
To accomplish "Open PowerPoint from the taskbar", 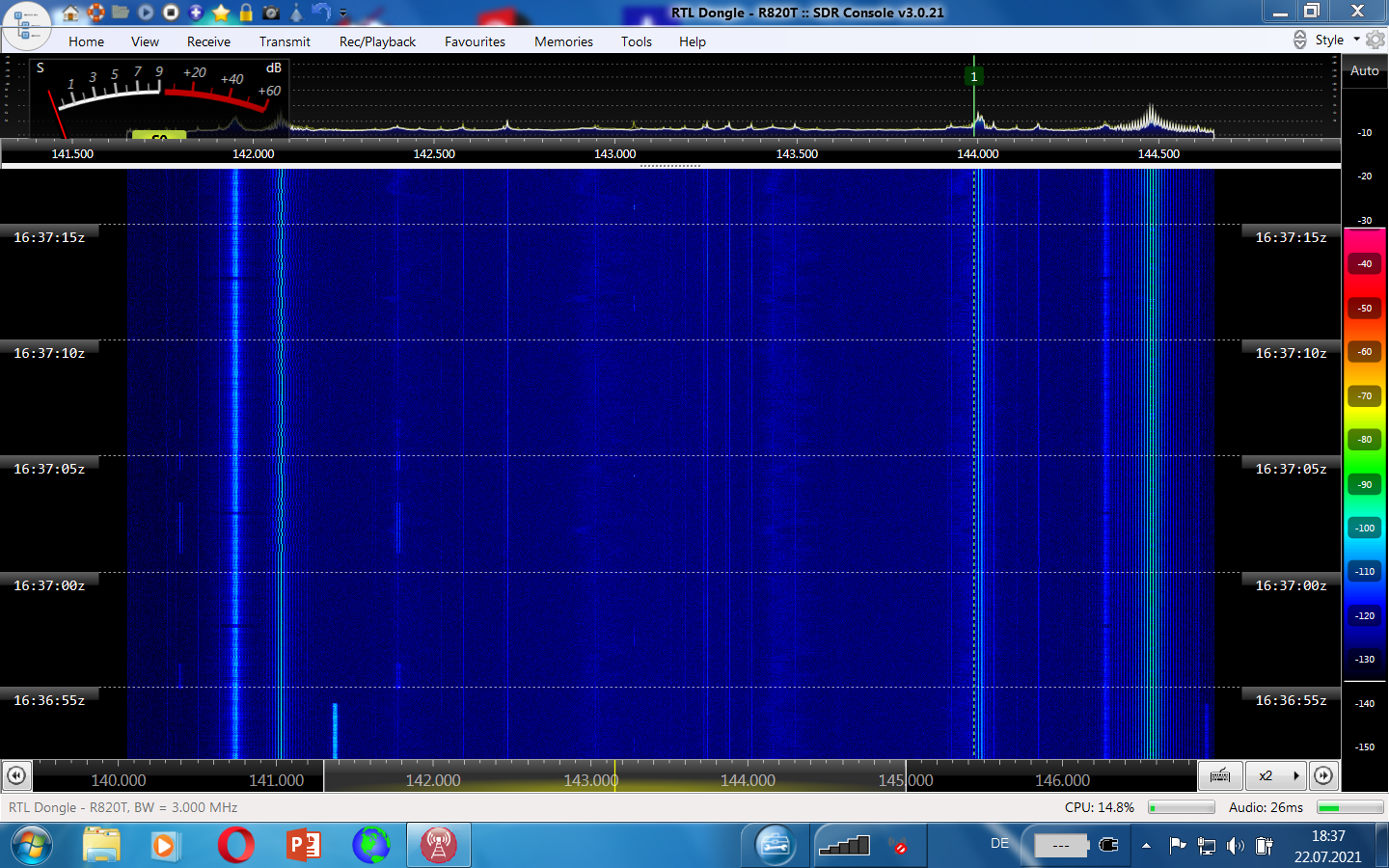I will pyautogui.click(x=304, y=846).
